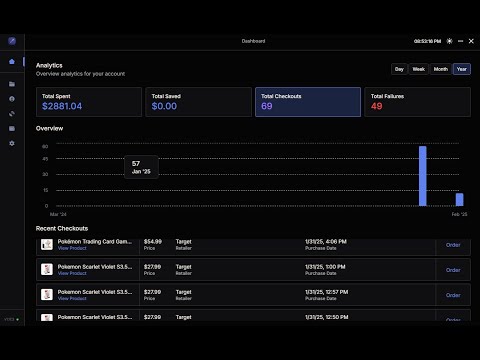This screenshot has width=480, height=360.
Task: Click the "Mar '24" axis label
Action: pos(58,214)
